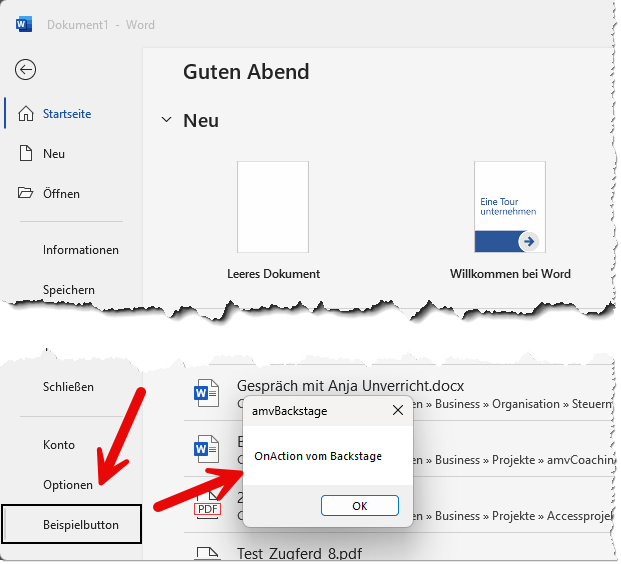
Task: Choose Schließen in backstage menu
Action: point(68,387)
